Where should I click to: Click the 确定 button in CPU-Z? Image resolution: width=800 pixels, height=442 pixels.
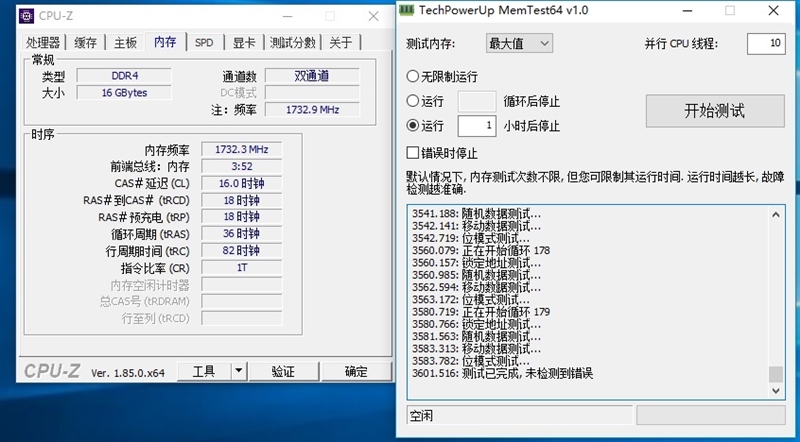pyautogui.click(x=356, y=371)
